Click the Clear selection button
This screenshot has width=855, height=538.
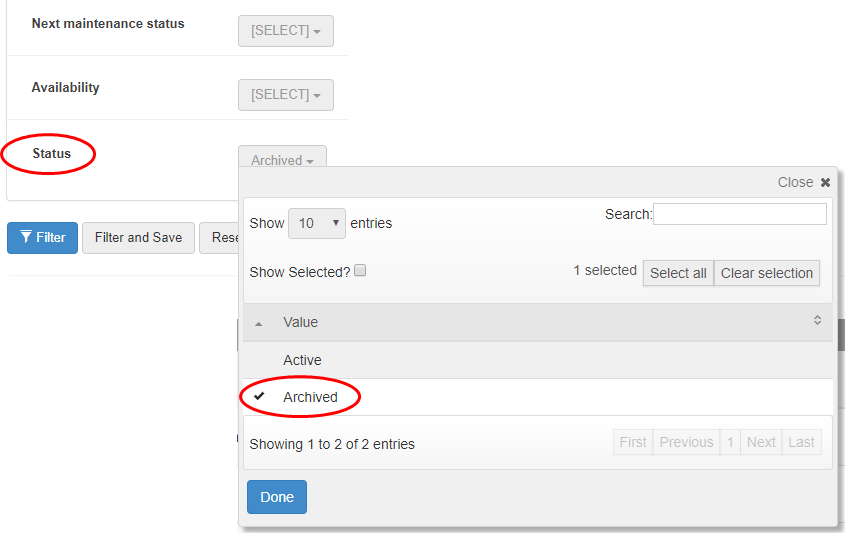point(767,273)
